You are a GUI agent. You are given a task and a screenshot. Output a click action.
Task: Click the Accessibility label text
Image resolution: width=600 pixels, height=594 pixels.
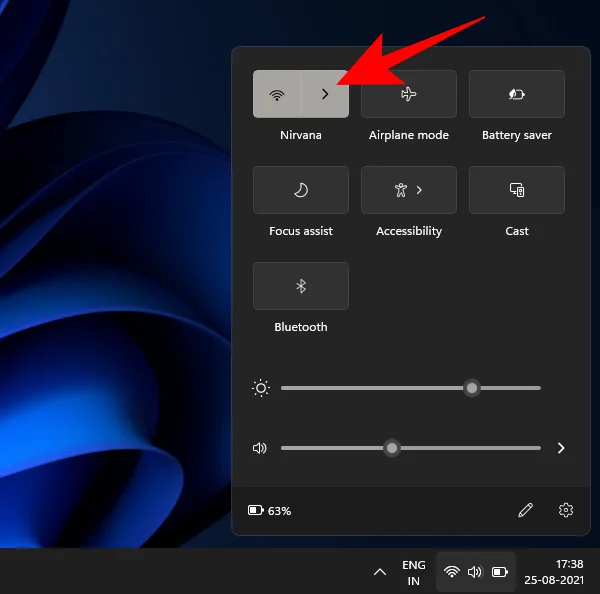click(x=409, y=231)
